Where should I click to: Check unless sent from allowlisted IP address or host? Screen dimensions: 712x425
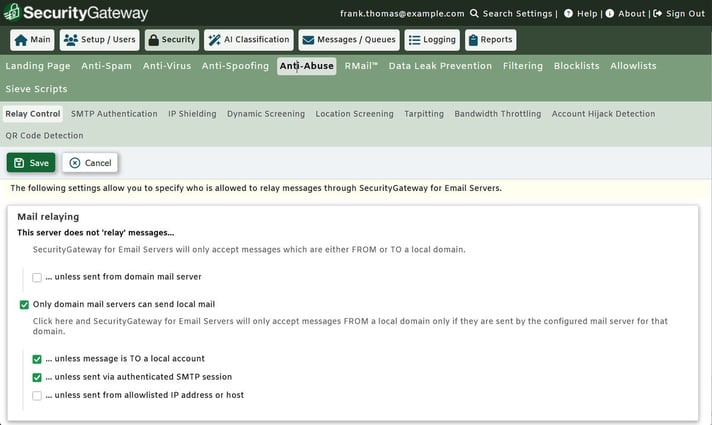tap(37, 395)
